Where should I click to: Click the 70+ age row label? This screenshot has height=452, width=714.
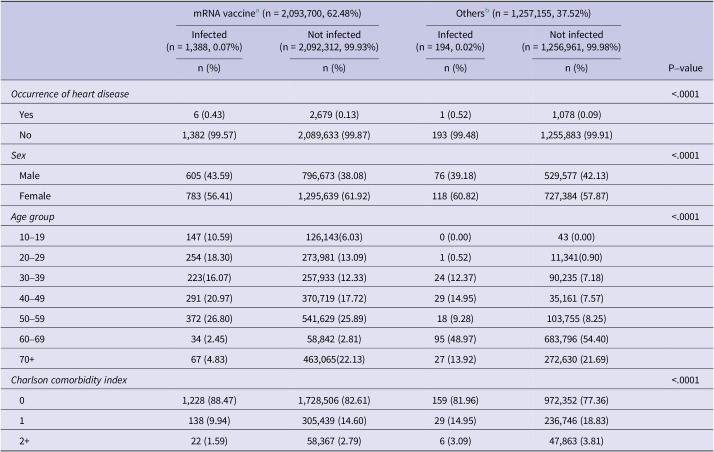click(x=27, y=360)
